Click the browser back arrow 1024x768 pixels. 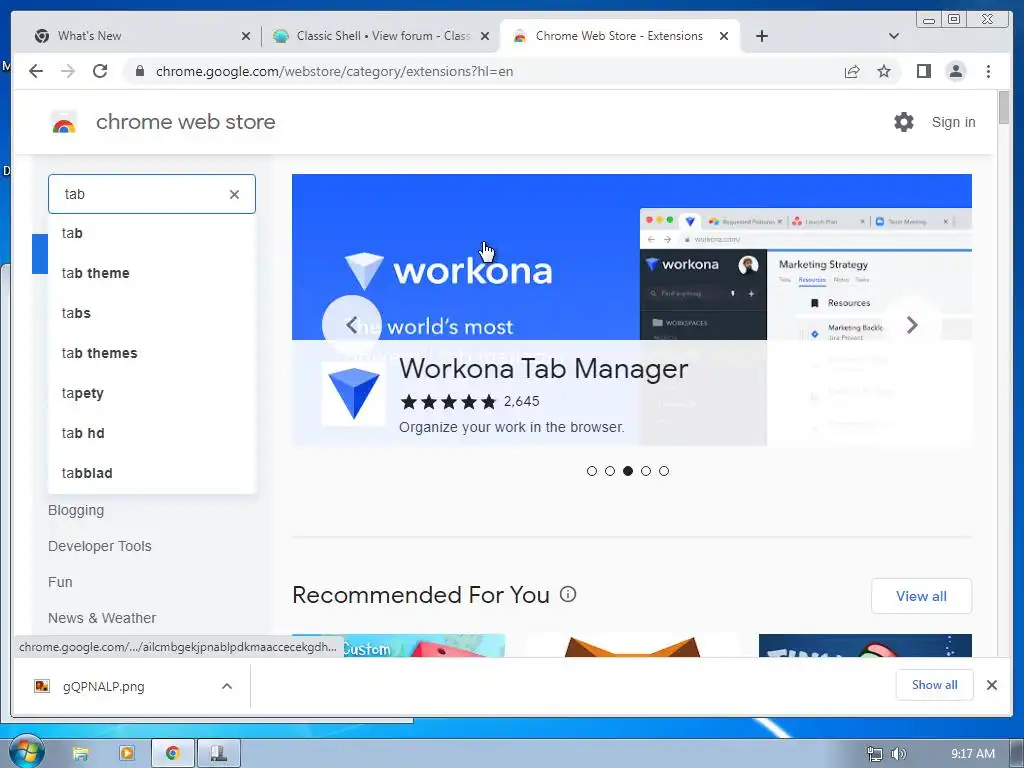point(36,71)
